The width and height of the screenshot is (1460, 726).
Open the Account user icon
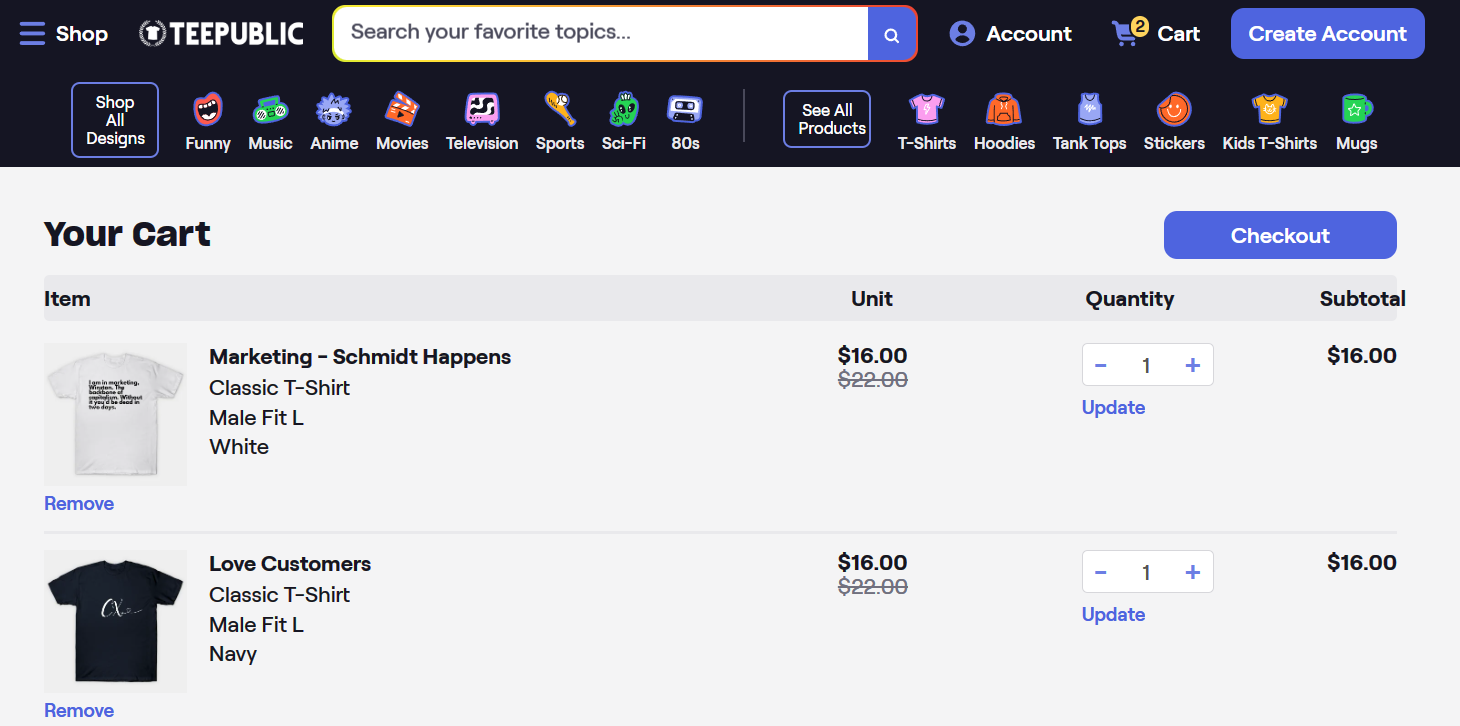(x=962, y=34)
